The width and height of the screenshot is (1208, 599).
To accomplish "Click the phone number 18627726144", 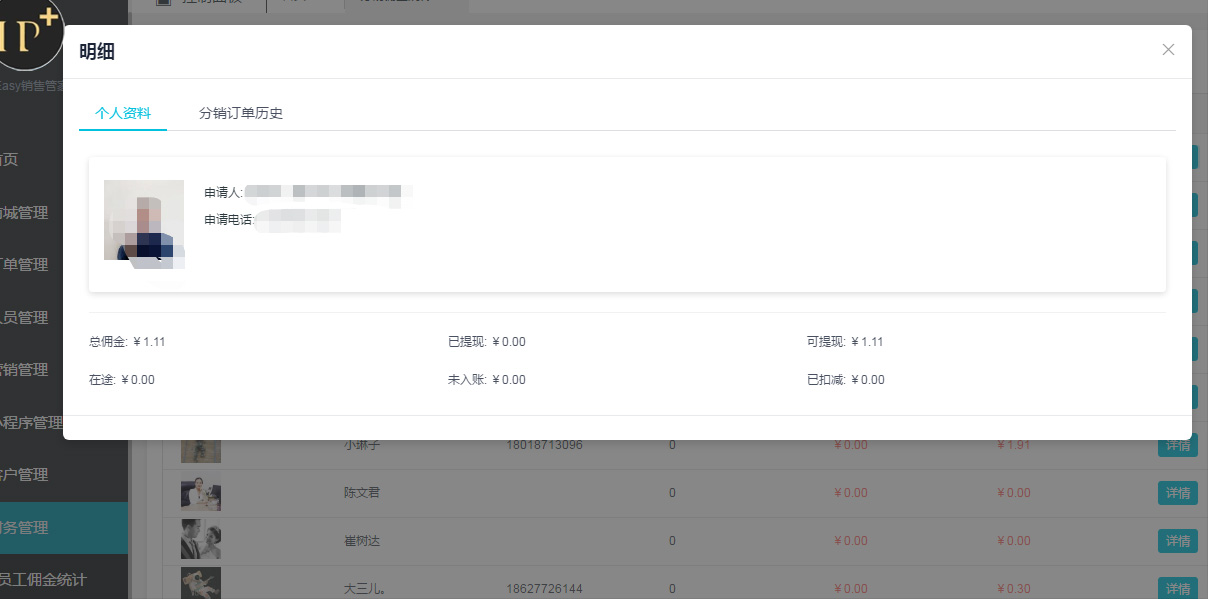I will click(x=544, y=589).
